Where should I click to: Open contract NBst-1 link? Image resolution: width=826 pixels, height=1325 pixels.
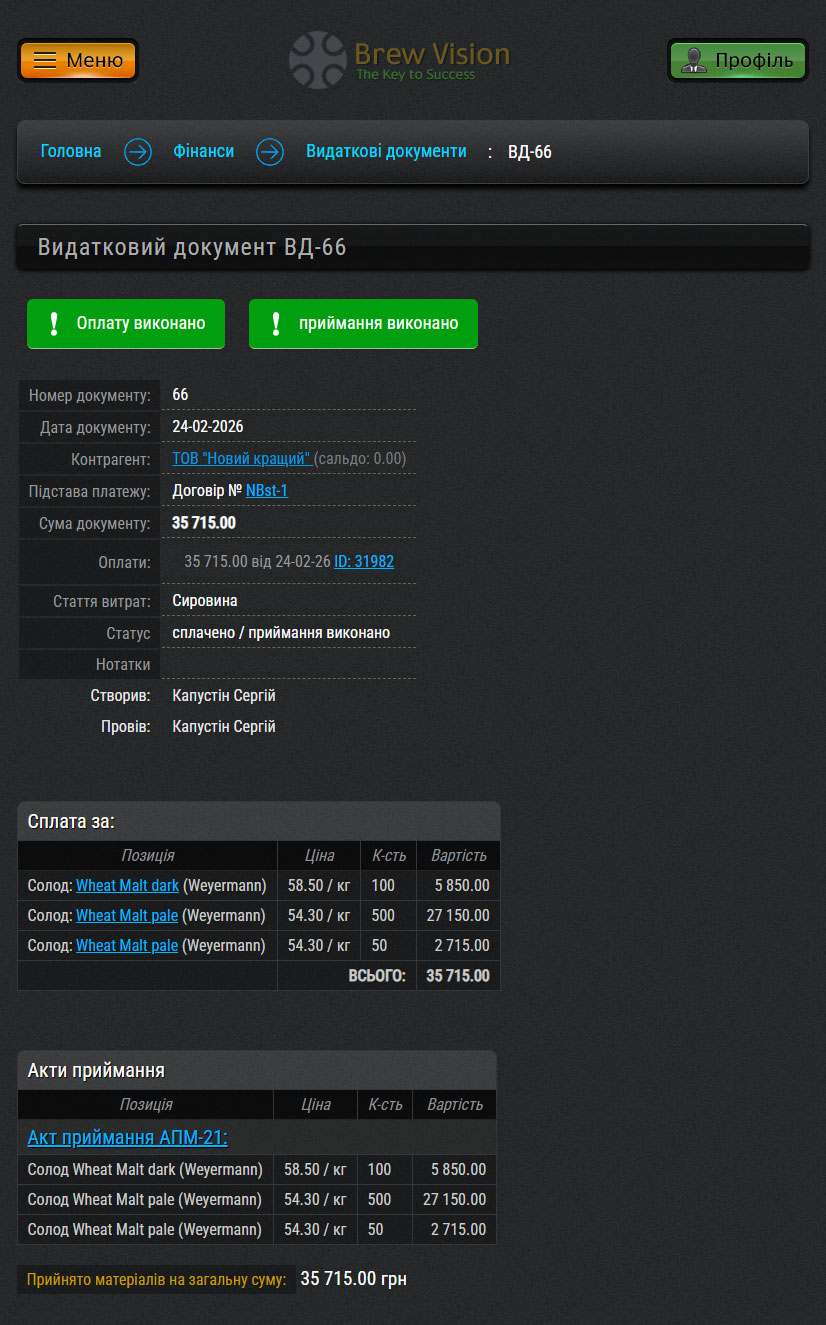pyautogui.click(x=267, y=491)
